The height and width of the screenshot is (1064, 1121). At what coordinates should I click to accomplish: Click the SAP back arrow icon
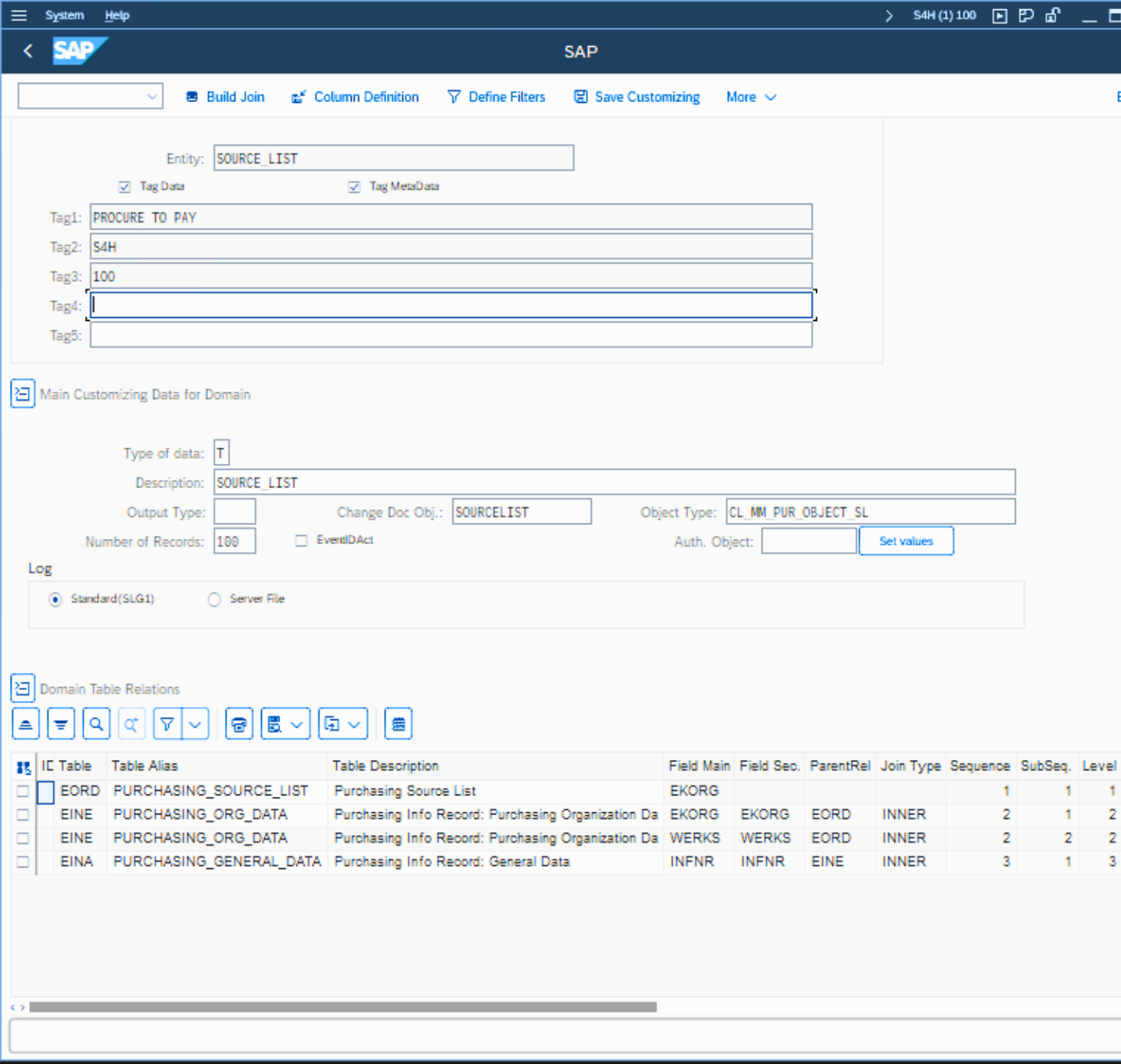point(28,51)
